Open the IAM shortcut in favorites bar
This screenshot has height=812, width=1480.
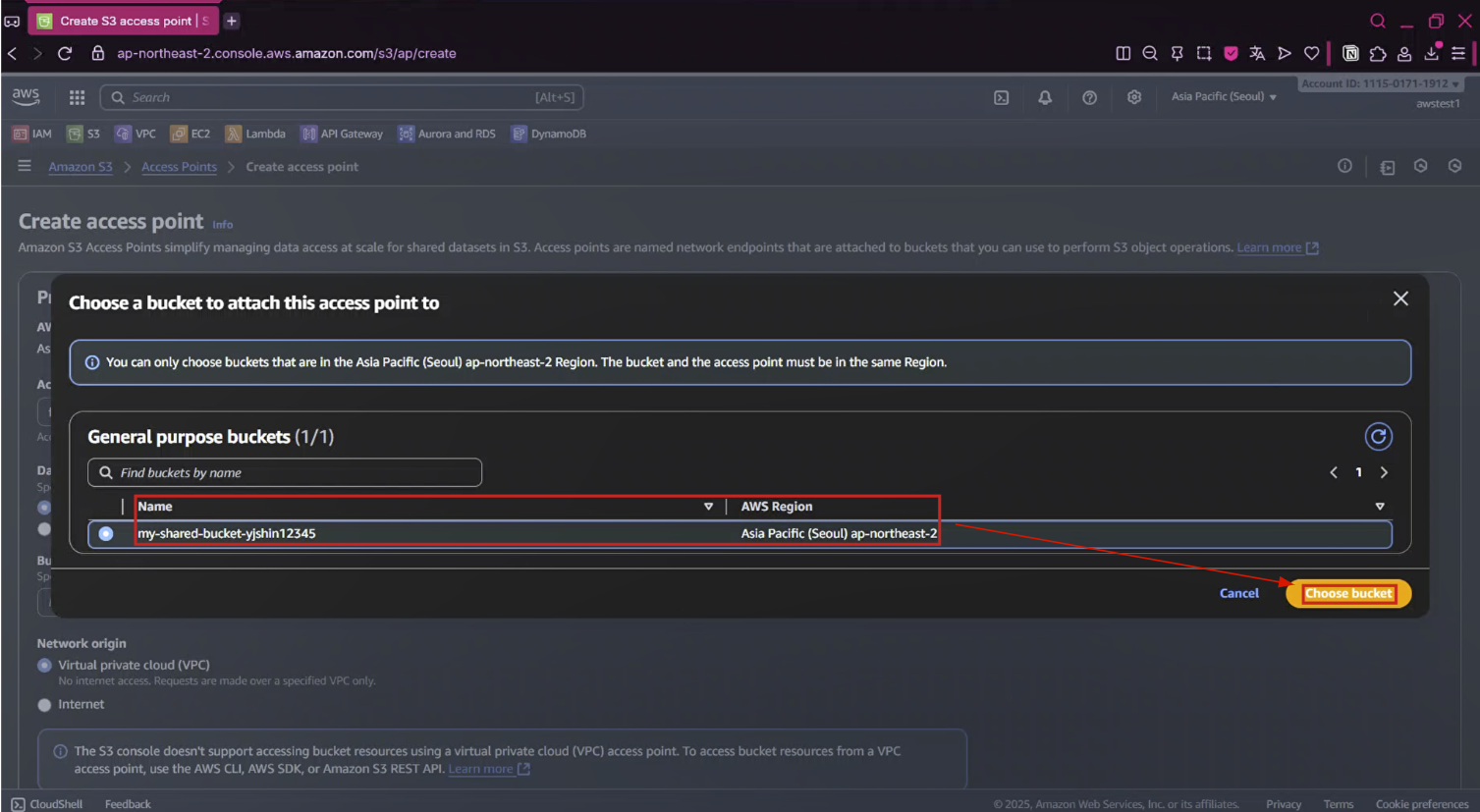[x=32, y=134]
